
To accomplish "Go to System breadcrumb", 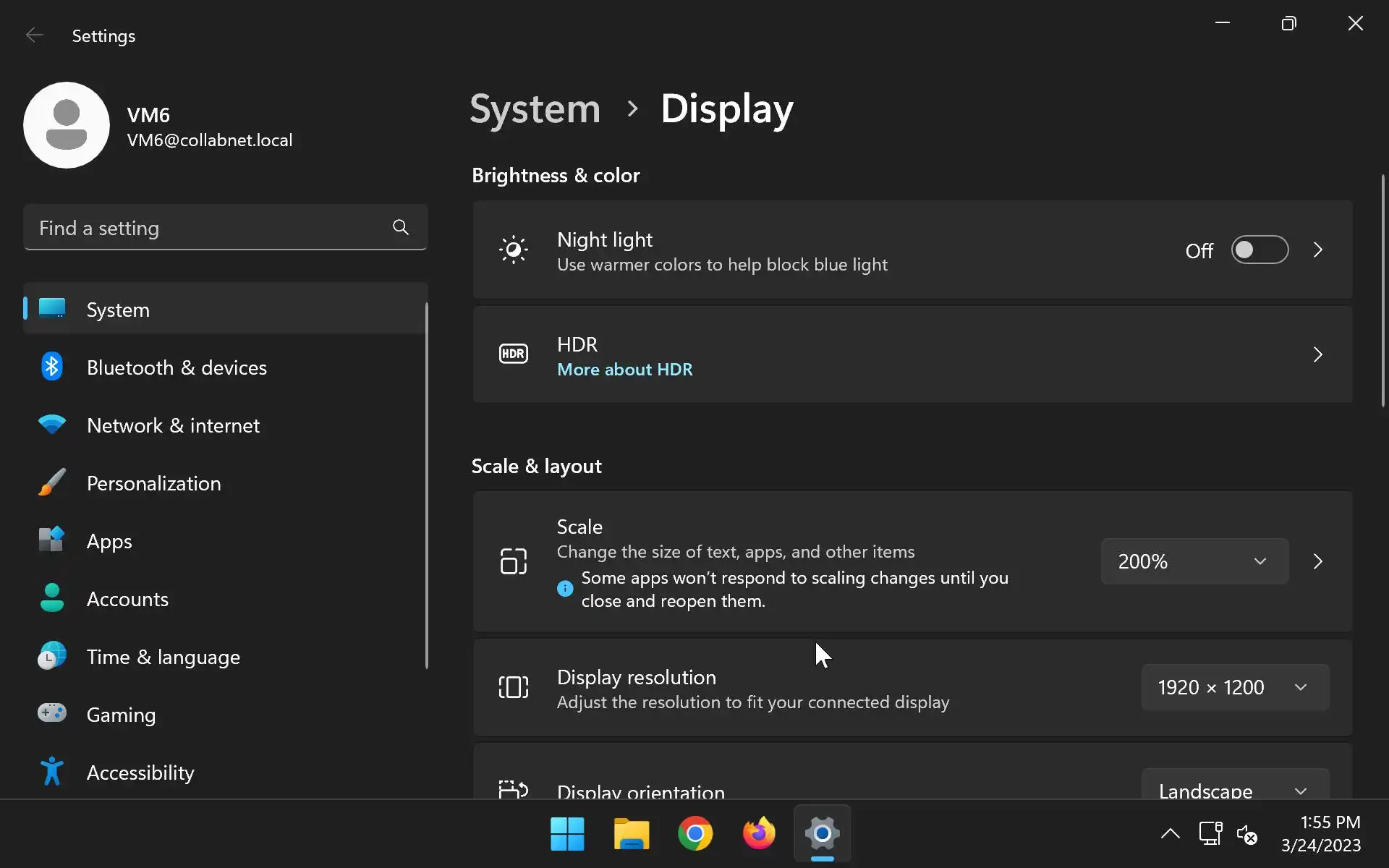I will [535, 109].
